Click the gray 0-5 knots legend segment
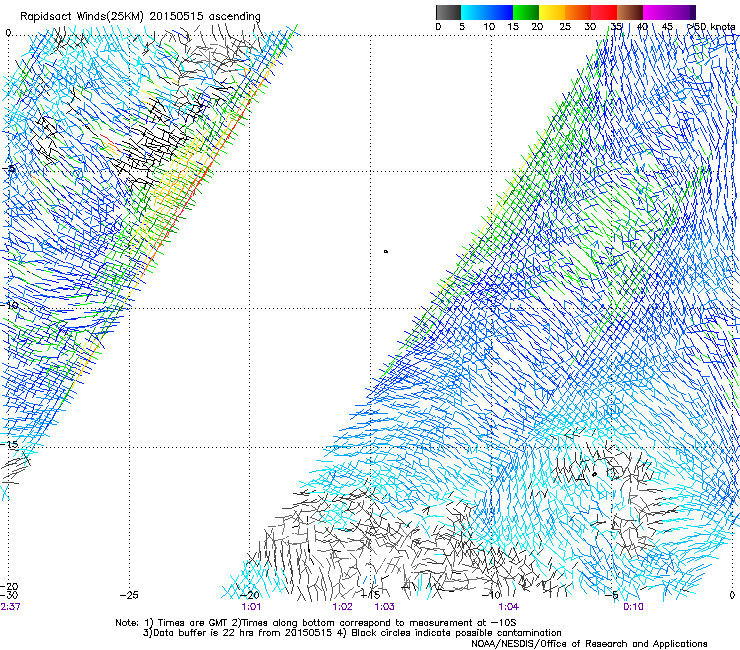 (x=448, y=12)
